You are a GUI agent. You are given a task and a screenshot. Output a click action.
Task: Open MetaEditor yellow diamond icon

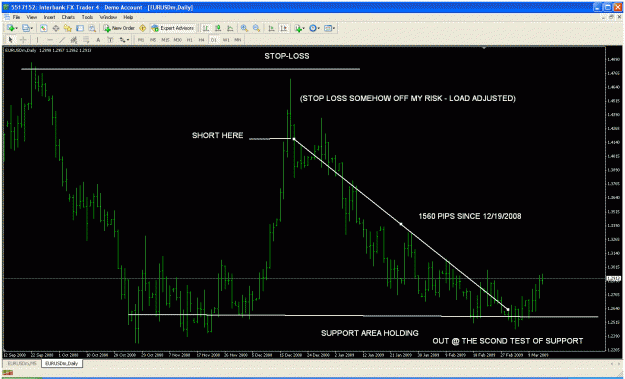[142, 28]
